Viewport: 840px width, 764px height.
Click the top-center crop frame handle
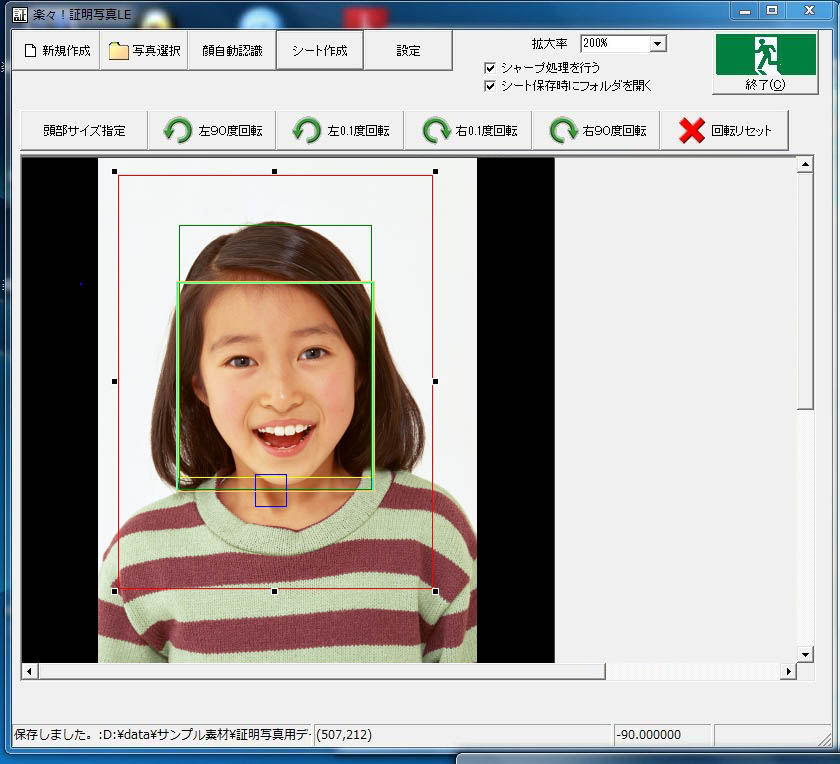275,172
